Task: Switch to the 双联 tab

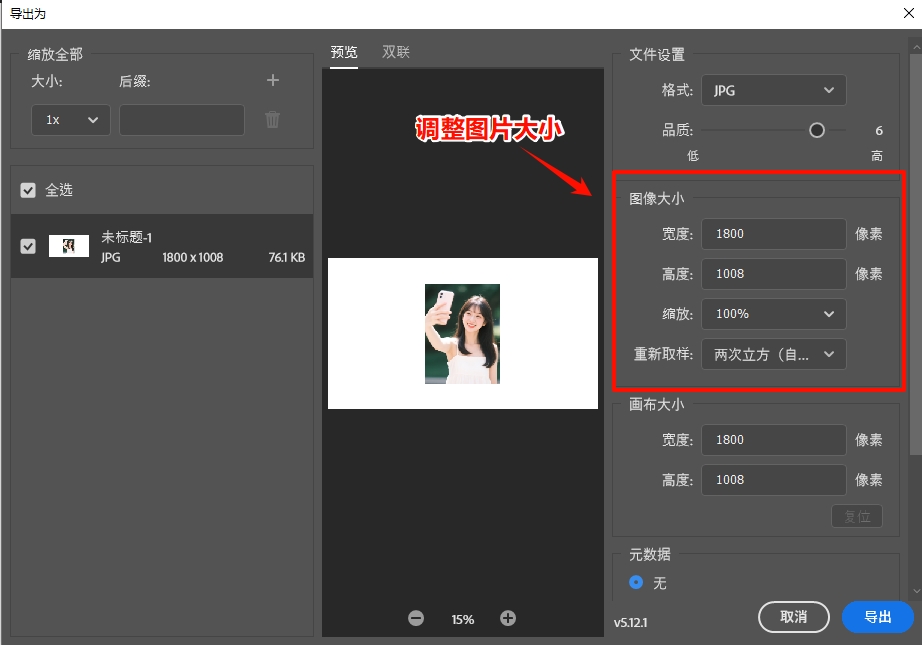Action: [x=395, y=51]
